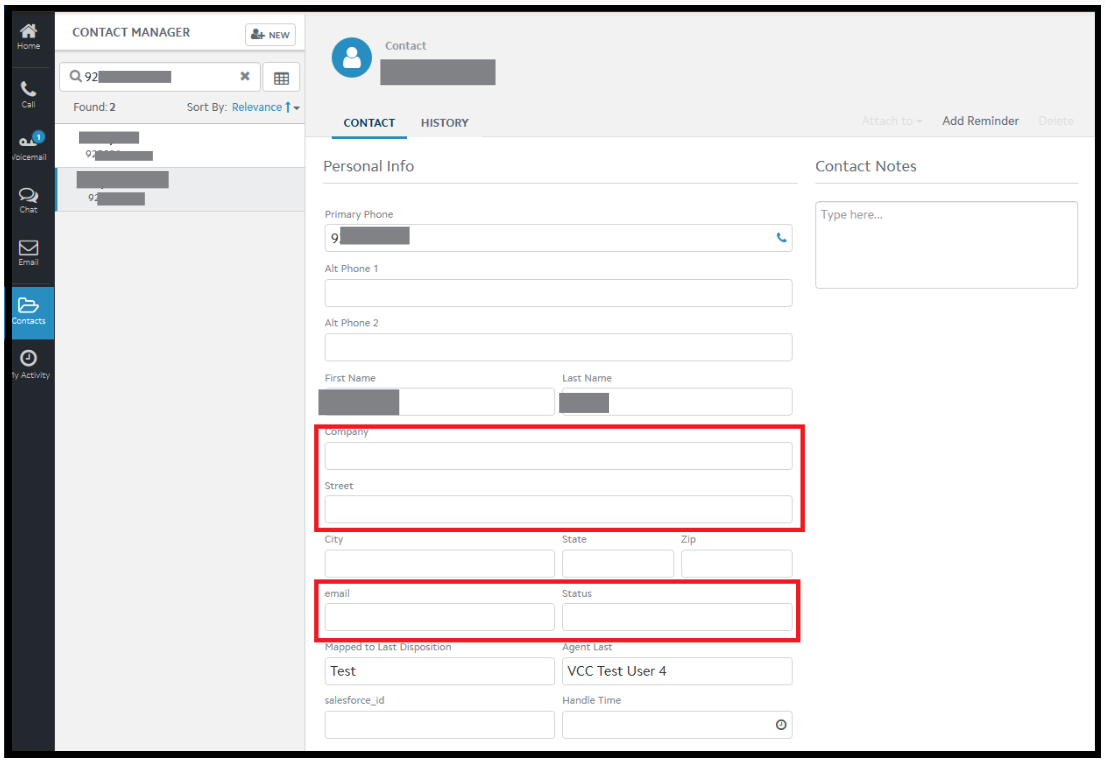Click the Primary Phone field
The width and height of the screenshot is (1105, 761).
click(x=558, y=238)
